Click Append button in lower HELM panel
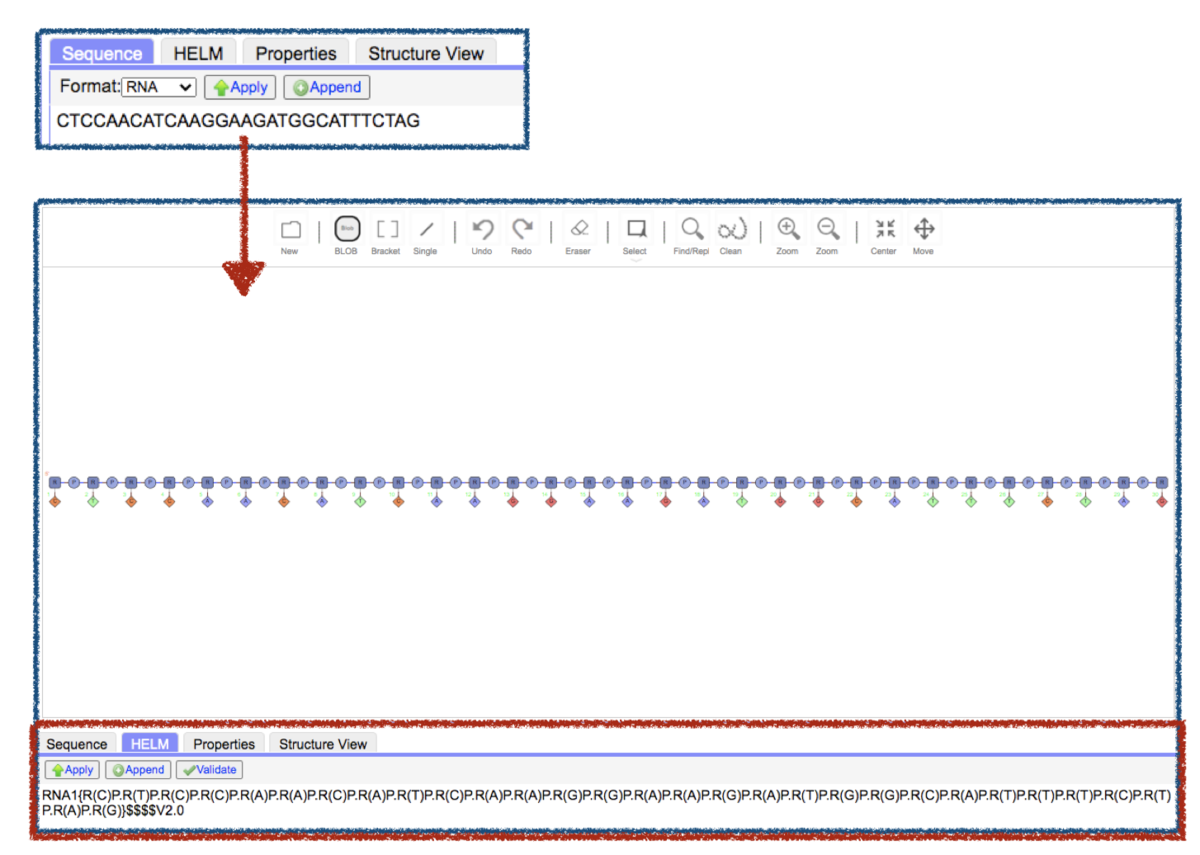The width and height of the screenshot is (1200, 855). click(138, 770)
